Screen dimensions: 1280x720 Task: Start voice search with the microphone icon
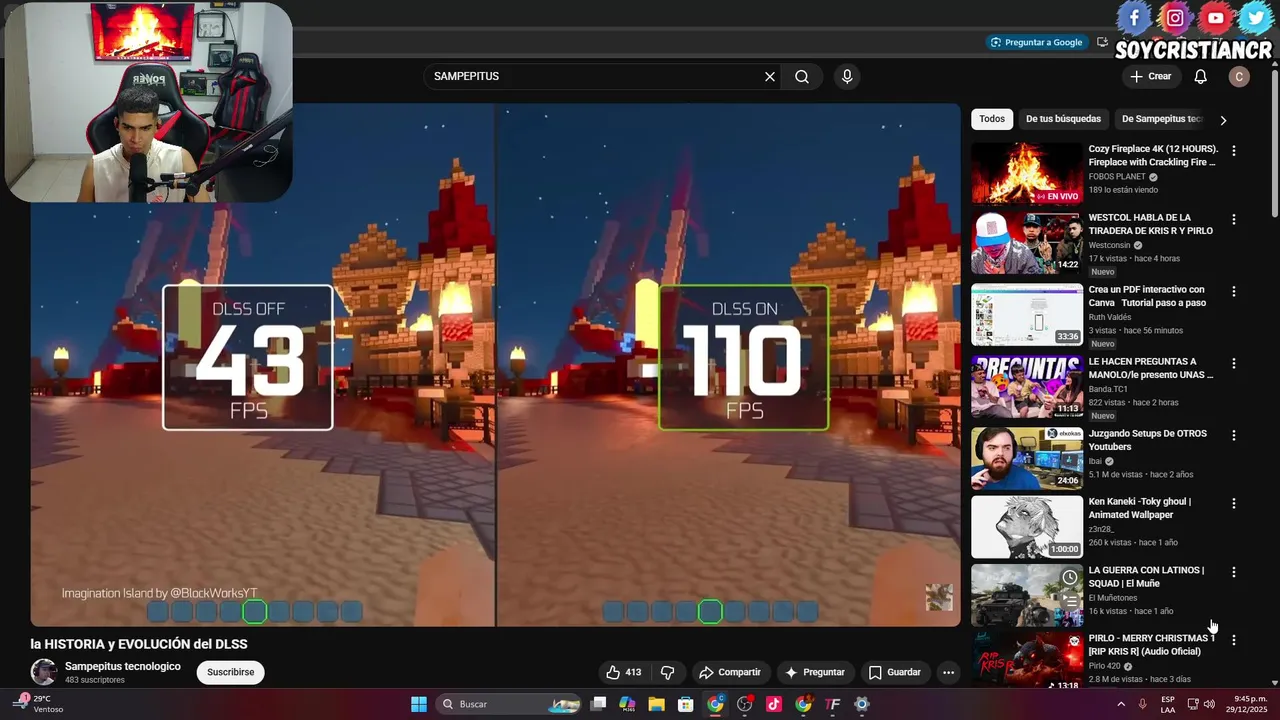pyautogui.click(x=847, y=77)
